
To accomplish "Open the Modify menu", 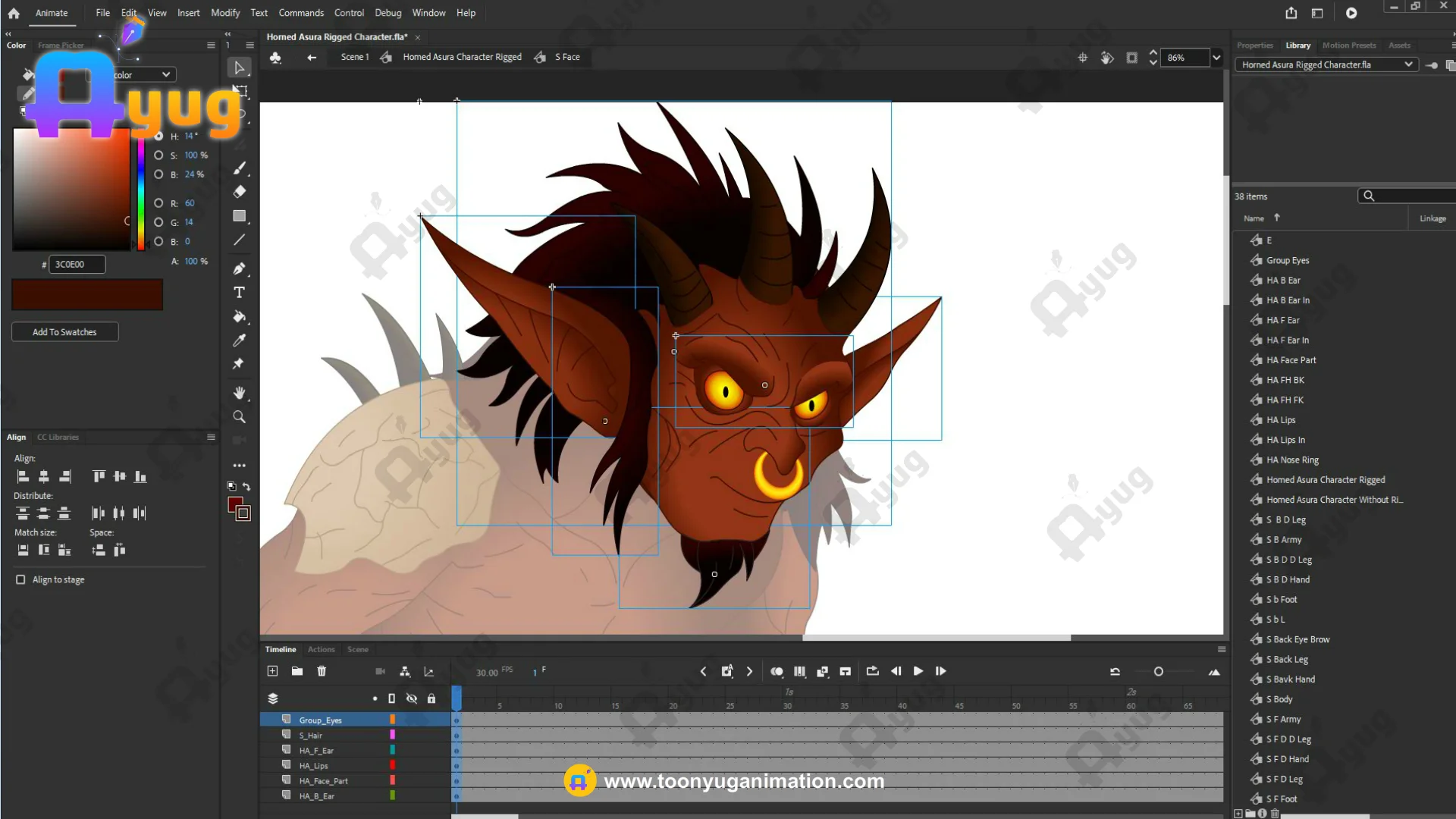I will click(225, 13).
